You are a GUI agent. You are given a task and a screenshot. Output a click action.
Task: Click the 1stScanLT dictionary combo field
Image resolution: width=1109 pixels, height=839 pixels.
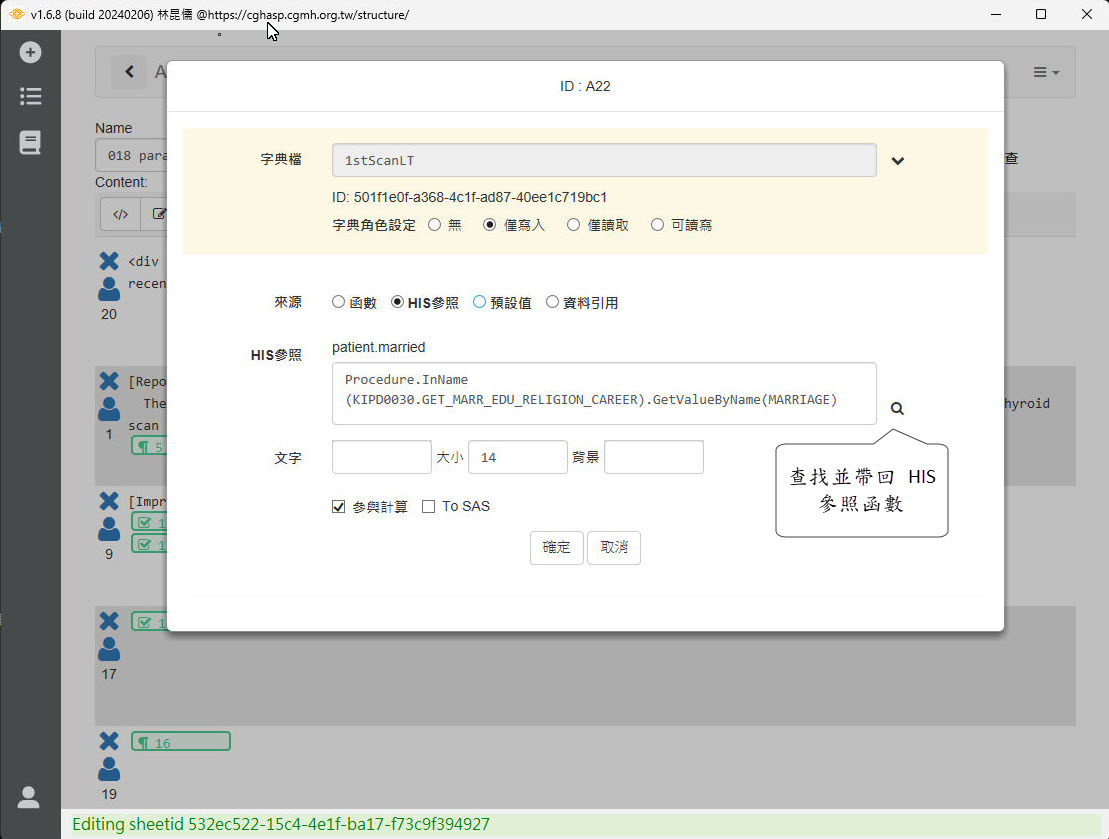[x=604, y=160]
